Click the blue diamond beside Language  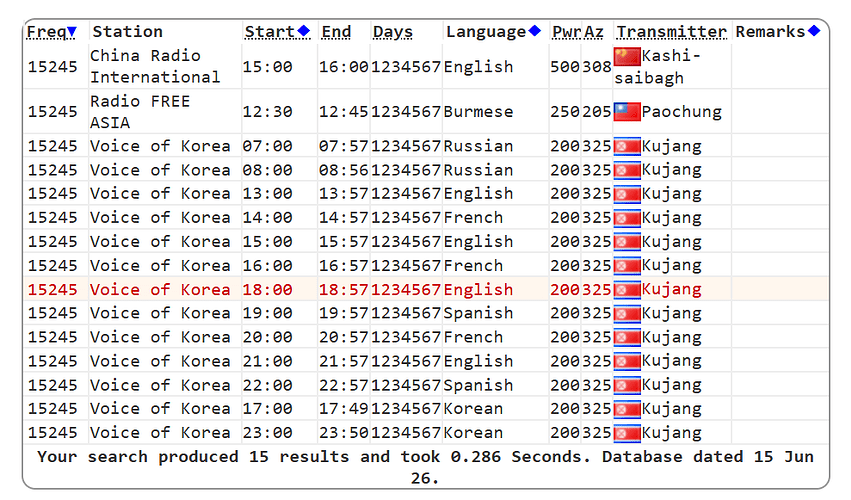pos(535,31)
